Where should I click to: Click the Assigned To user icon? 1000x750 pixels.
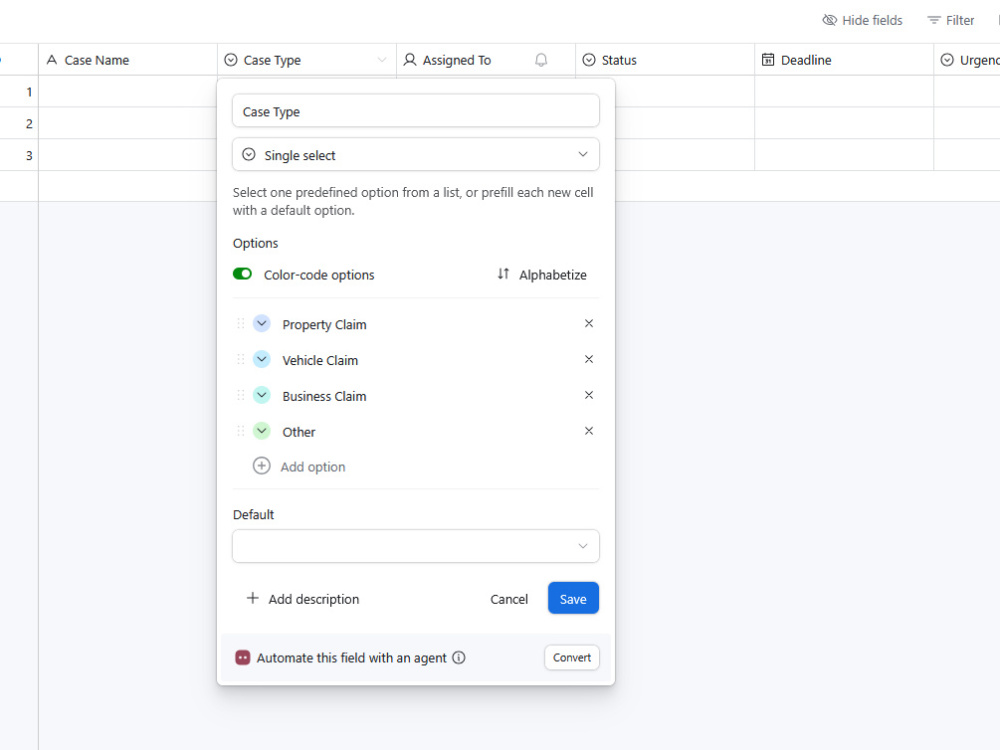[410, 60]
